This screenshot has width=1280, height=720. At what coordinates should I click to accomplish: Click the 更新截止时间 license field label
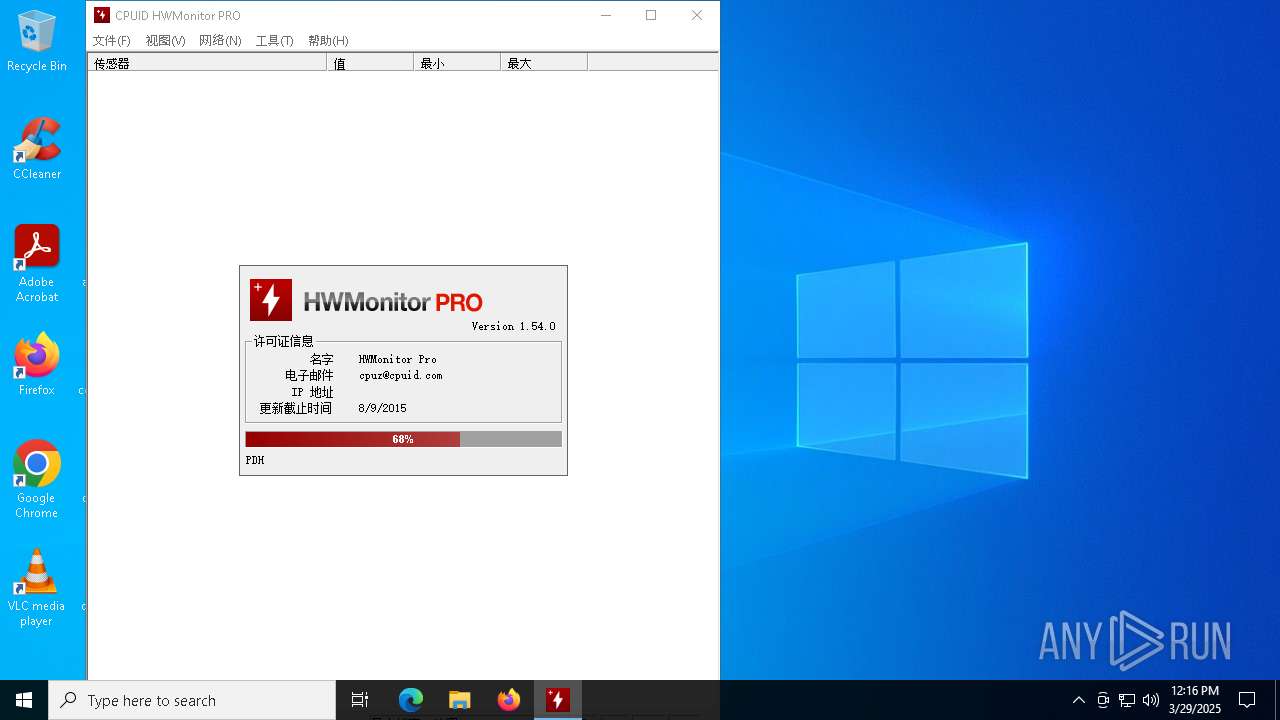pos(296,408)
